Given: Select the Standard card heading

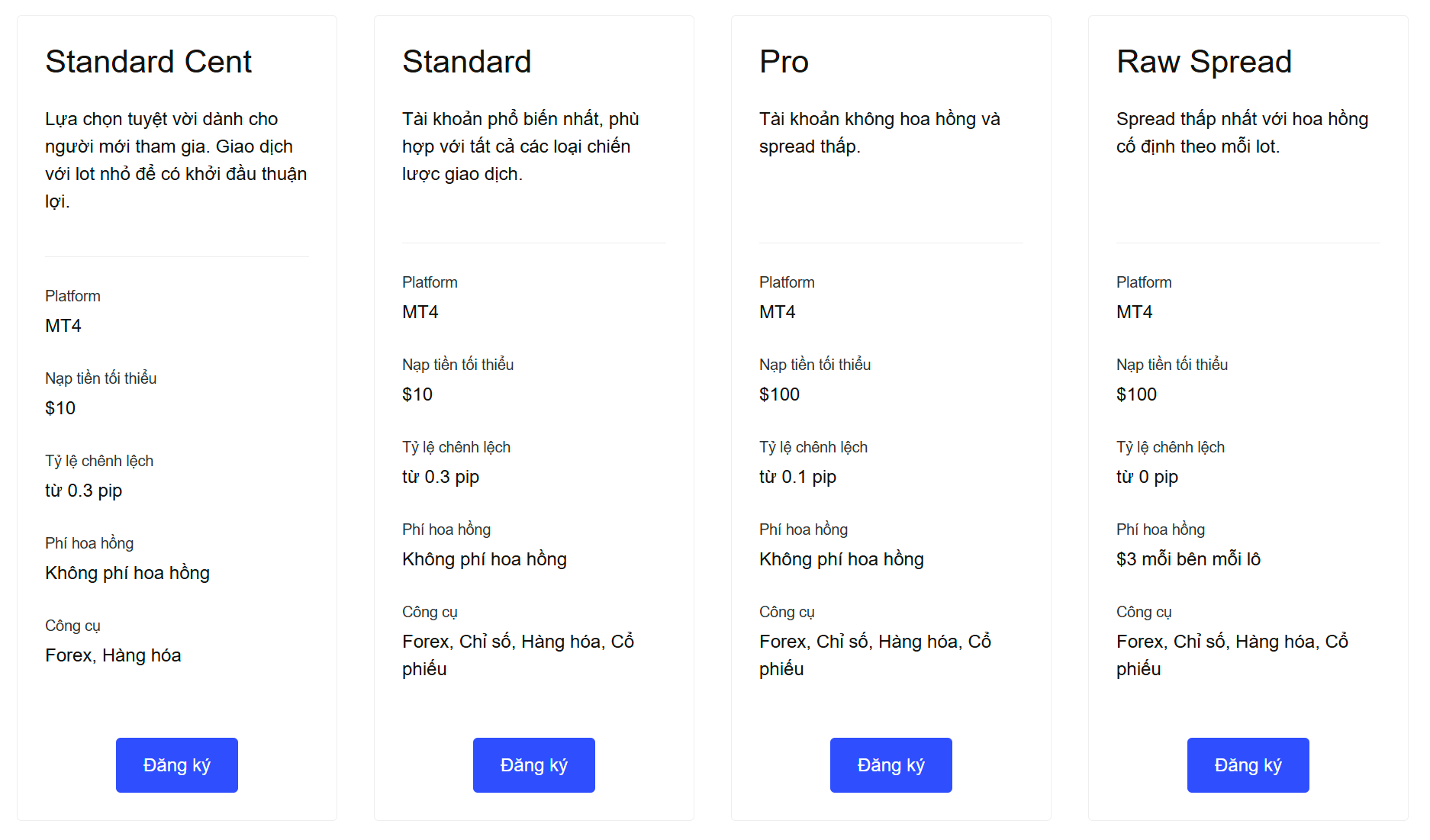Looking at the screenshot, I should pyautogui.click(x=466, y=62).
